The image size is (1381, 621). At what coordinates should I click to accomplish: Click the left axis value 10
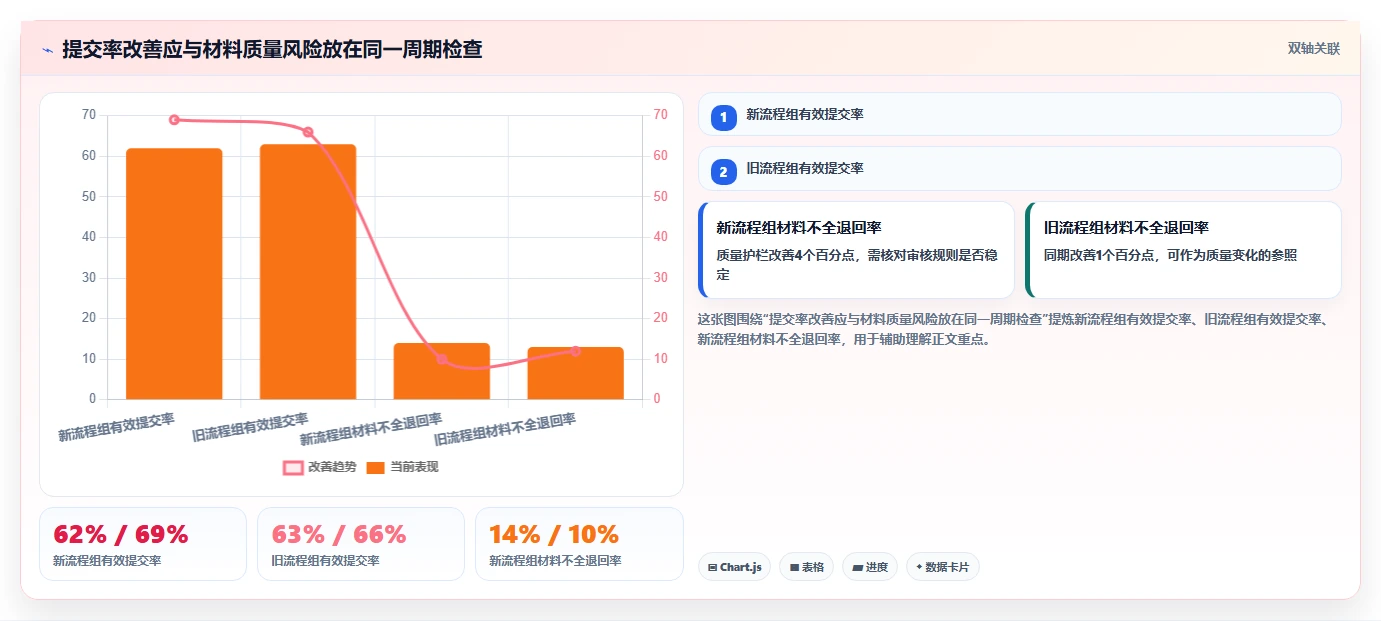pos(89,358)
